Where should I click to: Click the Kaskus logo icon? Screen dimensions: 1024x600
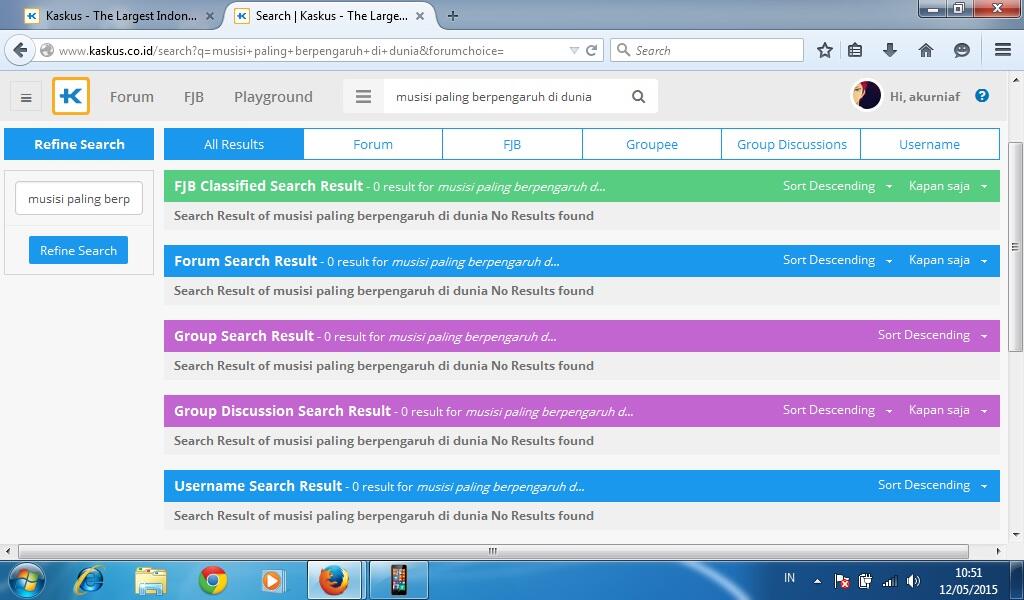[x=71, y=96]
